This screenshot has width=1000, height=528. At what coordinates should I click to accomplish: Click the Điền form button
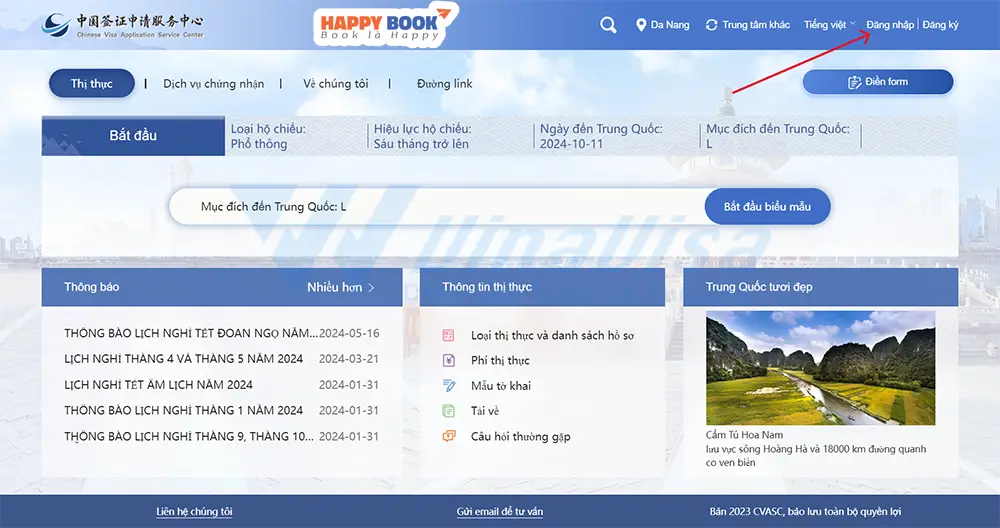tap(878, 82)
